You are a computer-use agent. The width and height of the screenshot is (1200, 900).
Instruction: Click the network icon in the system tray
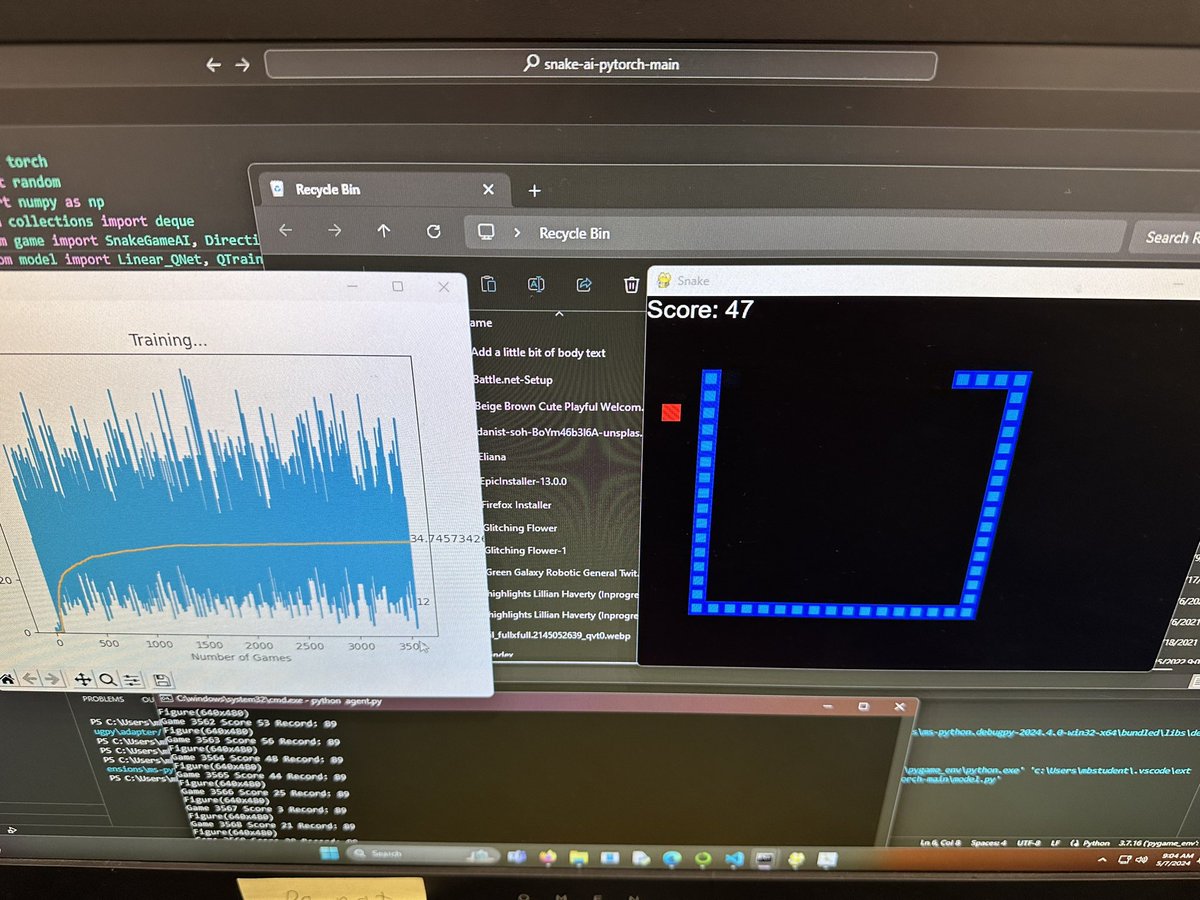coord(1124,859)
